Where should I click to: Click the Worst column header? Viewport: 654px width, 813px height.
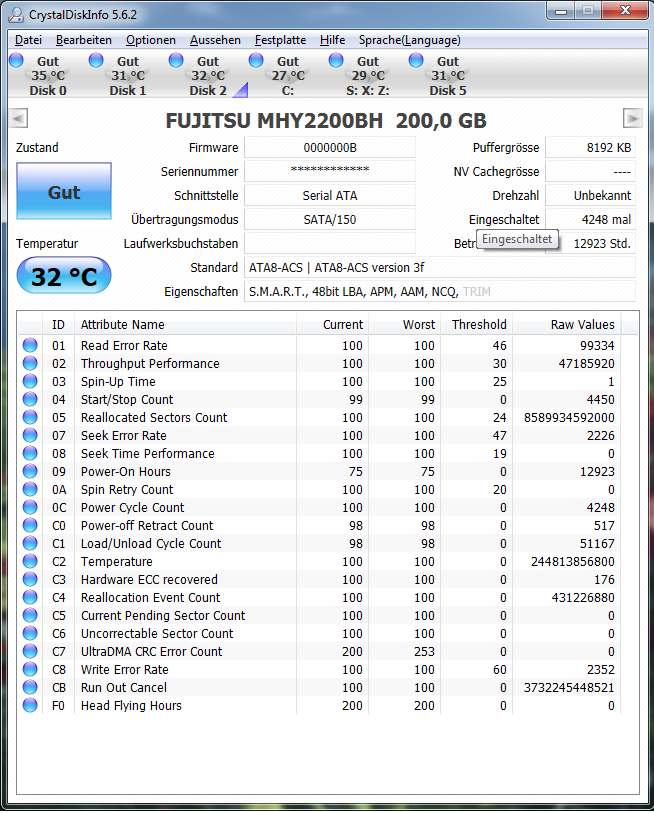tap(405, 325)
